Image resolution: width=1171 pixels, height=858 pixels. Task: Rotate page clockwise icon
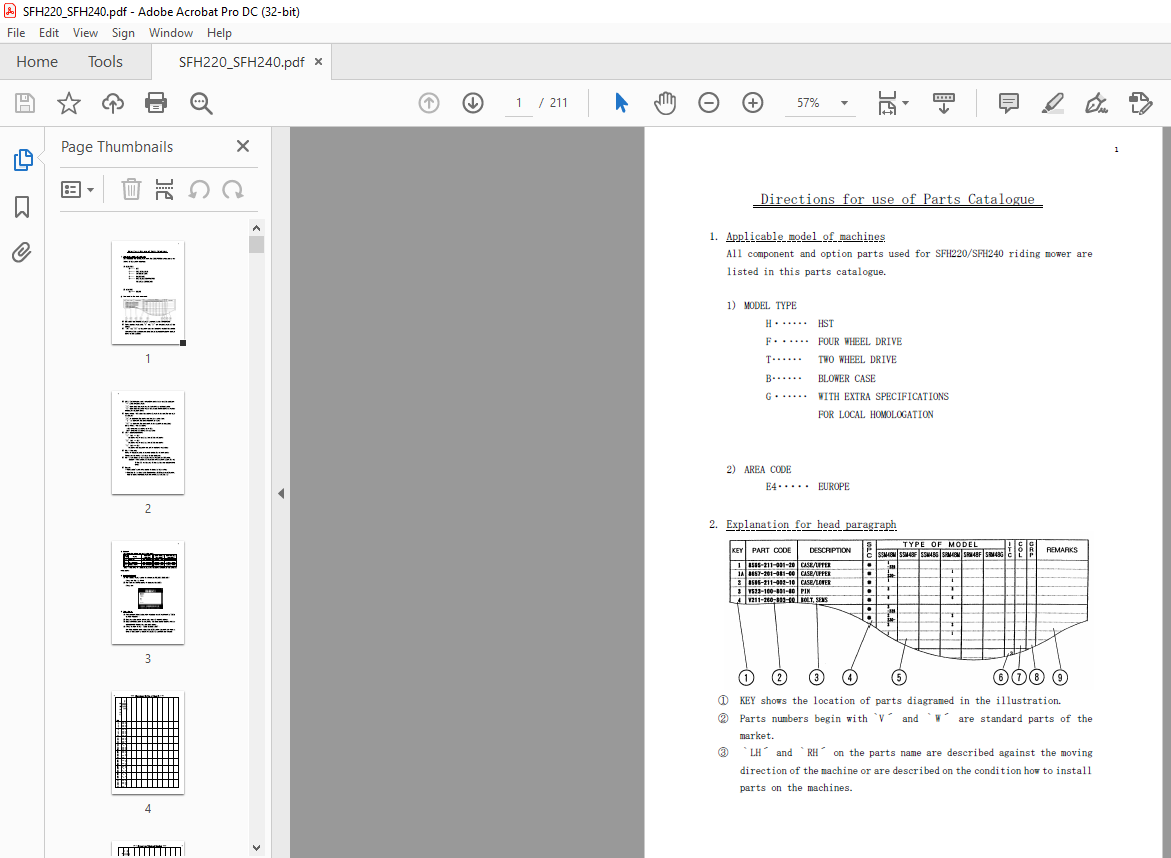pyautogui.click(x=232, y=190)
